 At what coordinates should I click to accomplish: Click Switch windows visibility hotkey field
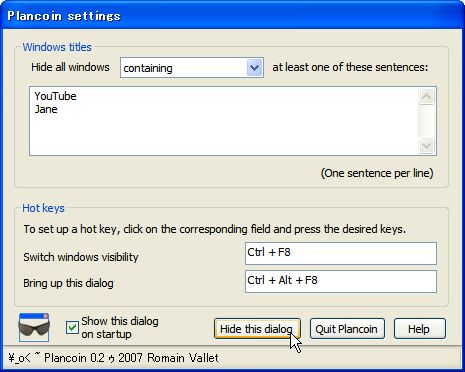[x=341, y=253]
